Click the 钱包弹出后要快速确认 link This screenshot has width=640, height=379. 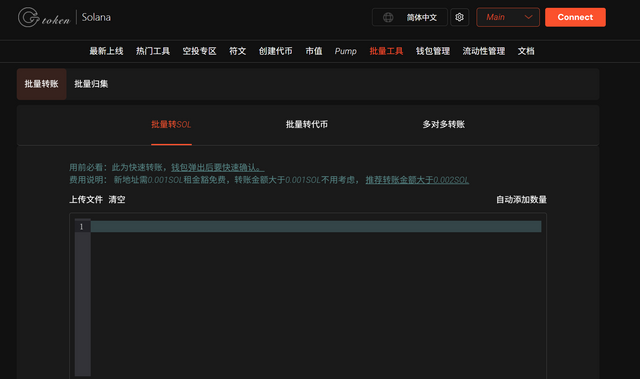(218, 167)
